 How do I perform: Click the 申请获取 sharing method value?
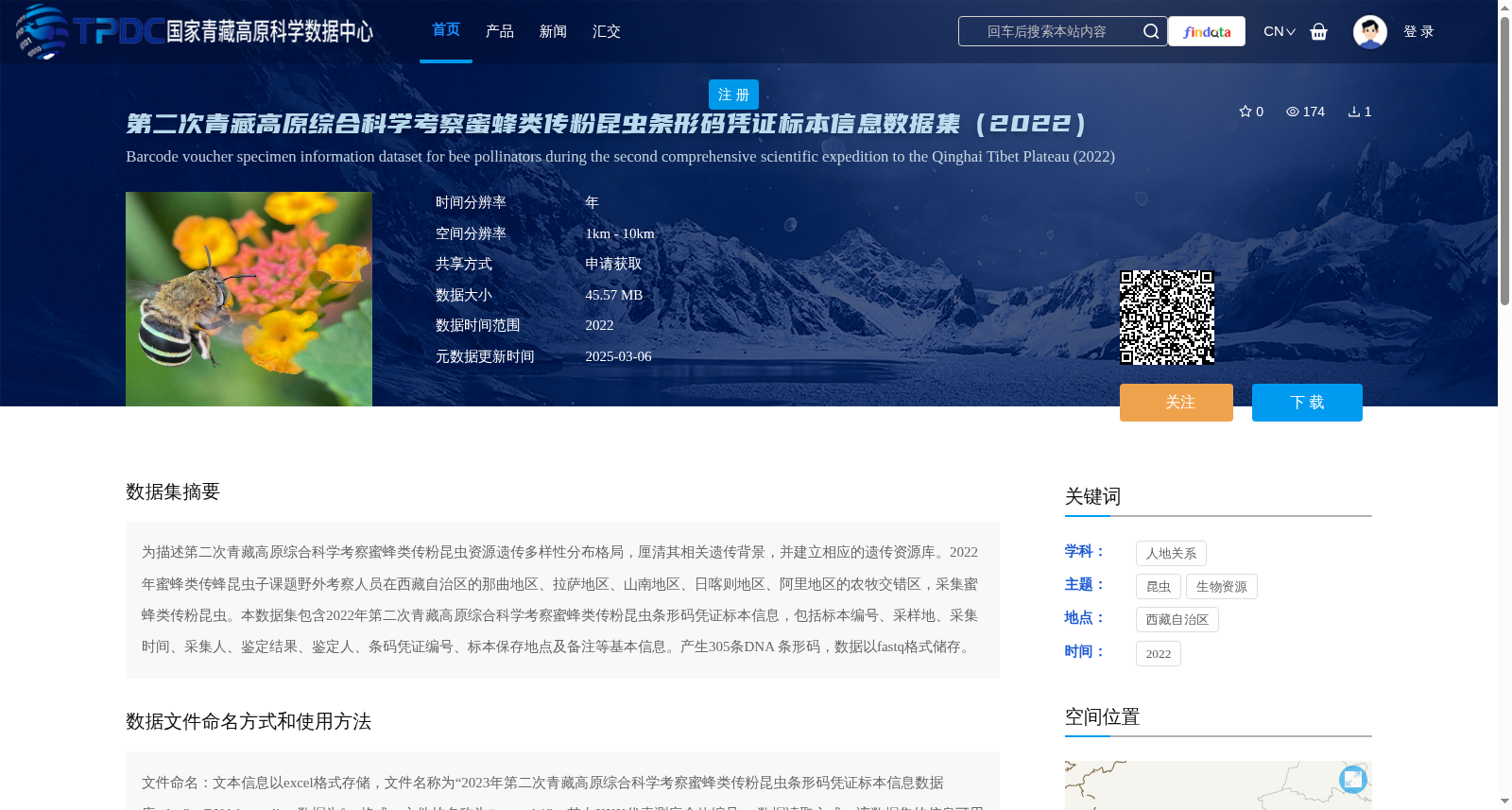613,264
